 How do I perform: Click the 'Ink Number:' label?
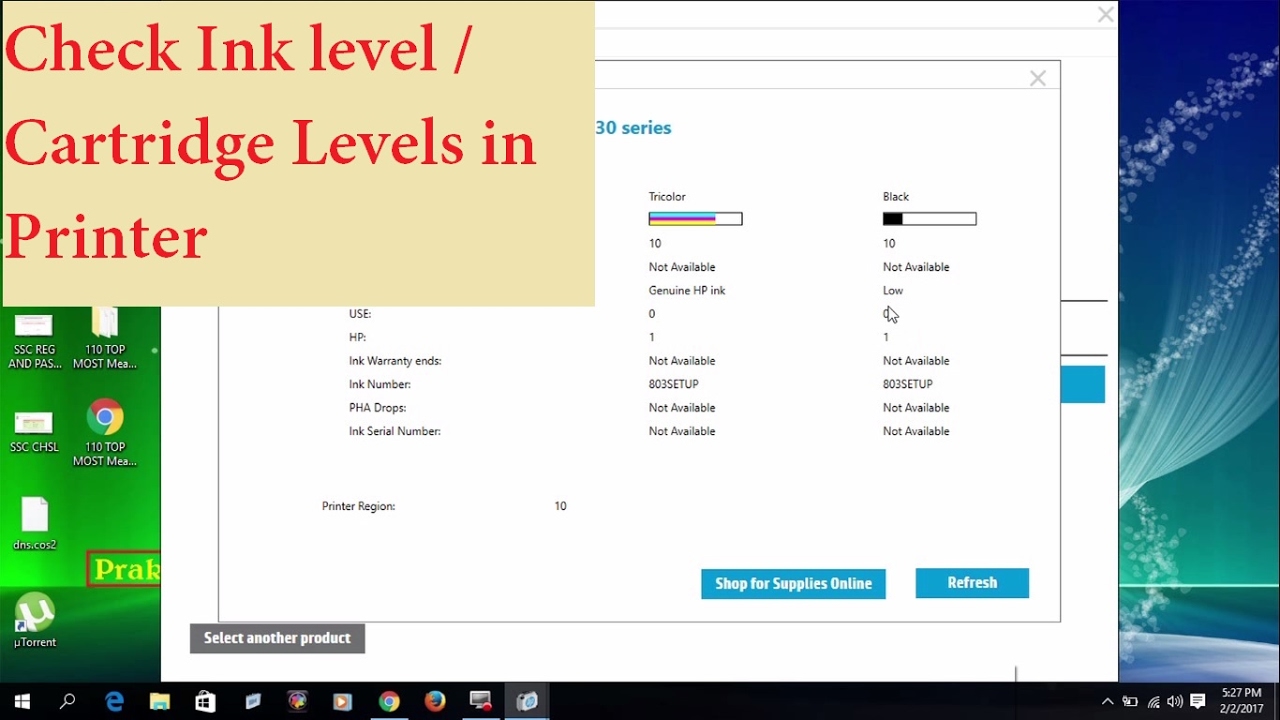[380, 385]
